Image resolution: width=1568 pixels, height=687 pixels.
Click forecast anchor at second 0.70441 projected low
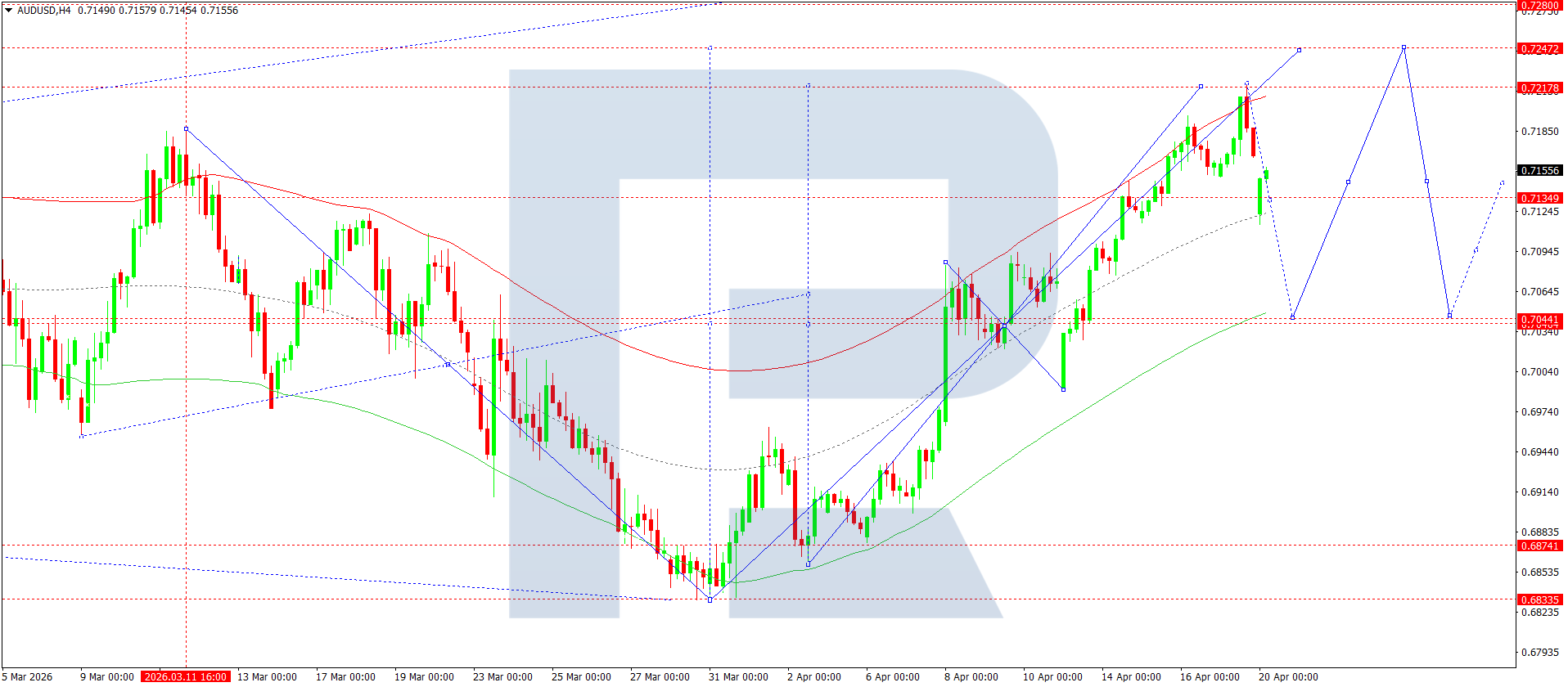click(x=1449, y=316)
